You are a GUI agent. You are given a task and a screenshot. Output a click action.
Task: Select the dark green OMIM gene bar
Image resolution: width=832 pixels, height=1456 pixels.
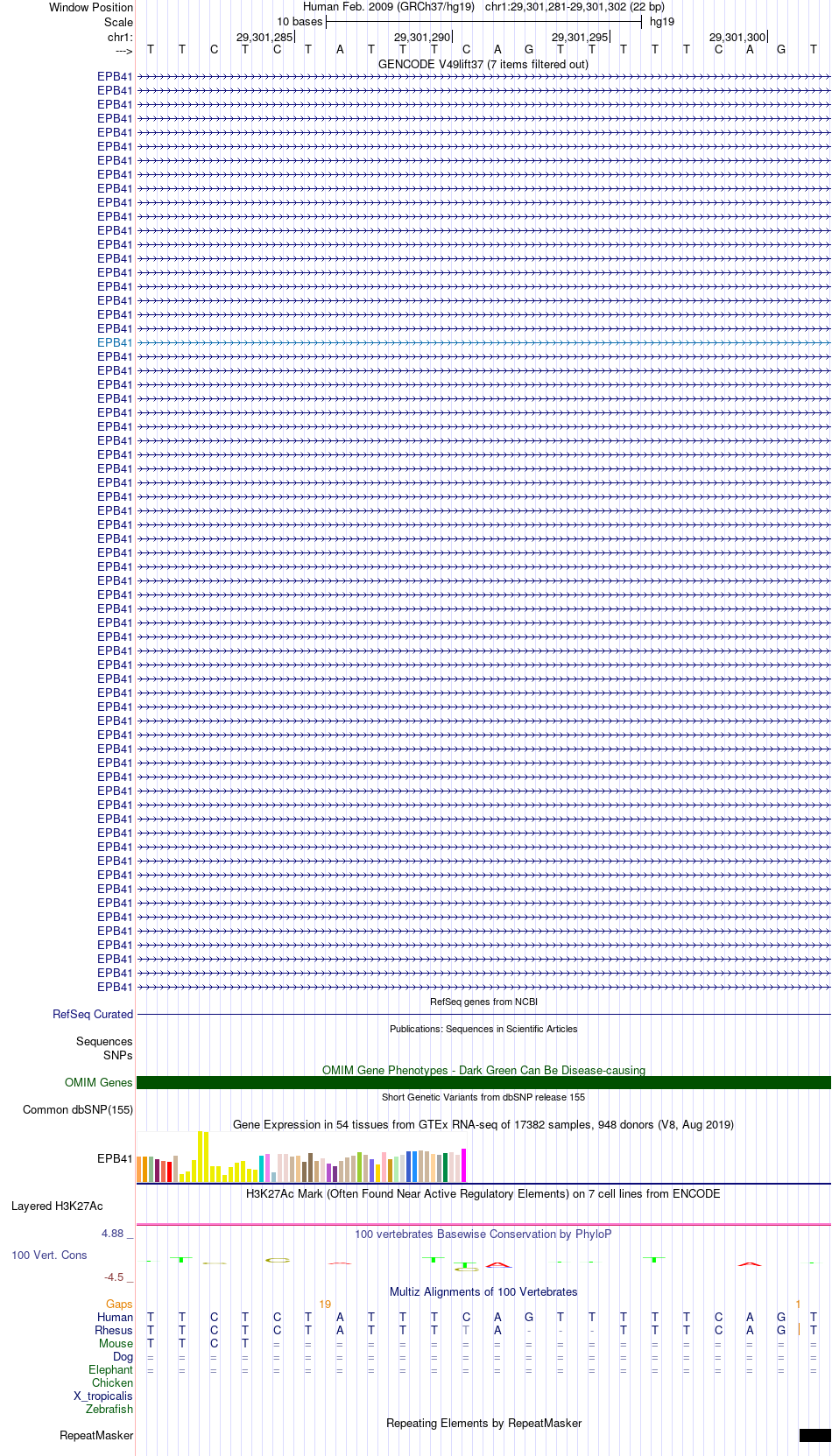[x=483, y=1082]
